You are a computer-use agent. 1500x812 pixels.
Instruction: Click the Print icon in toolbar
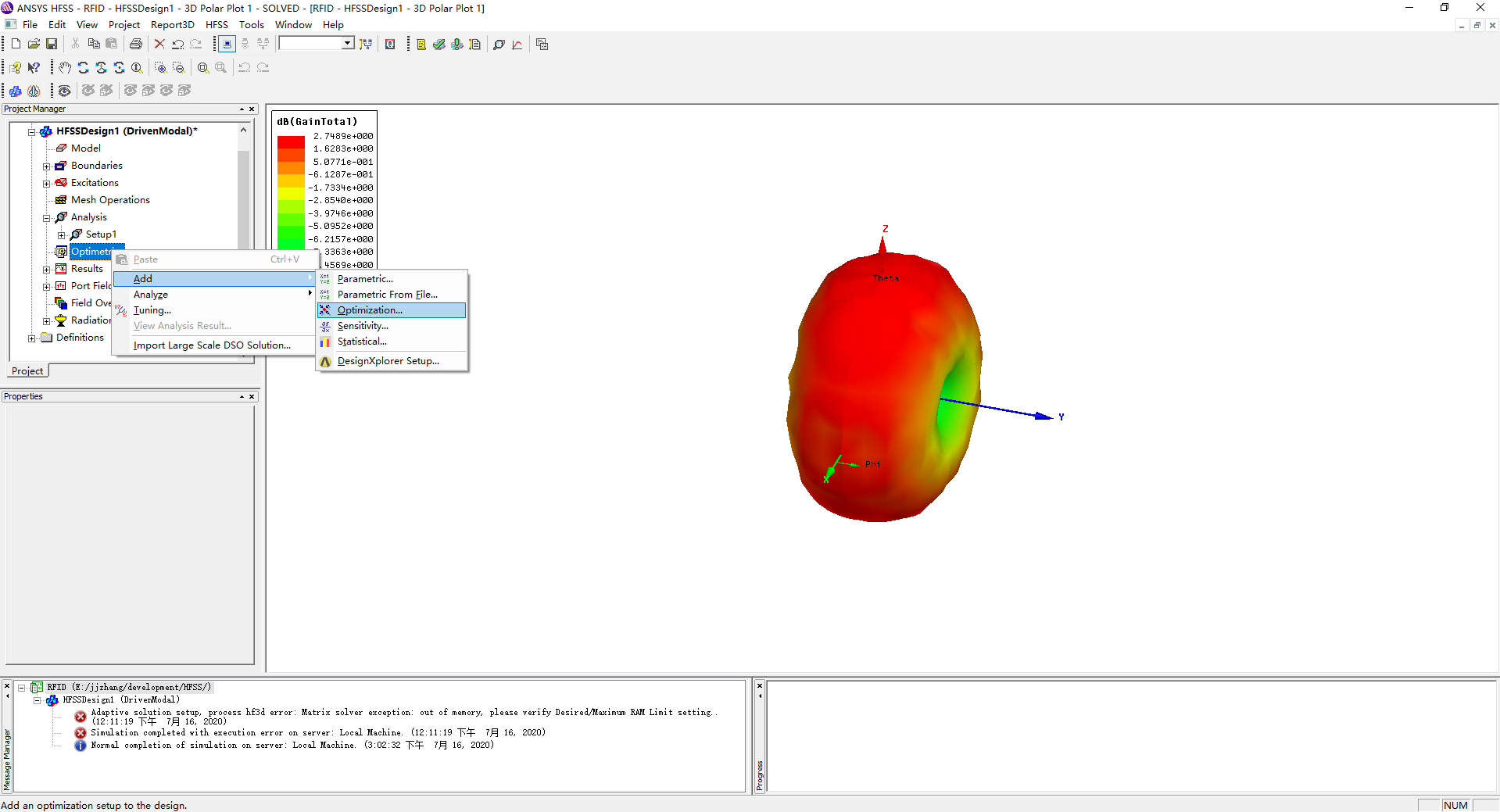[x=136, y=45]
